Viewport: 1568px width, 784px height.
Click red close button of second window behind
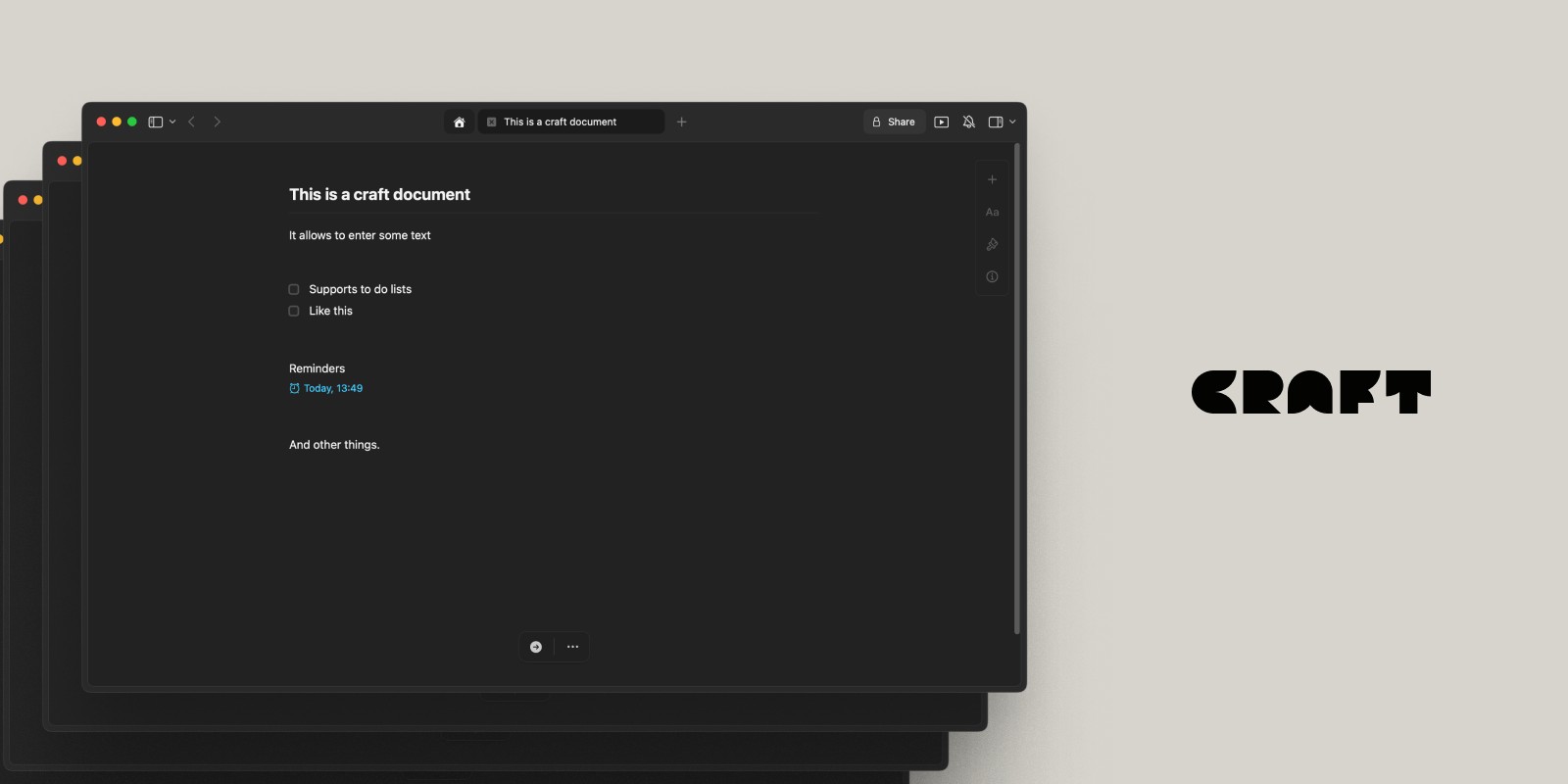coord(62,161)
